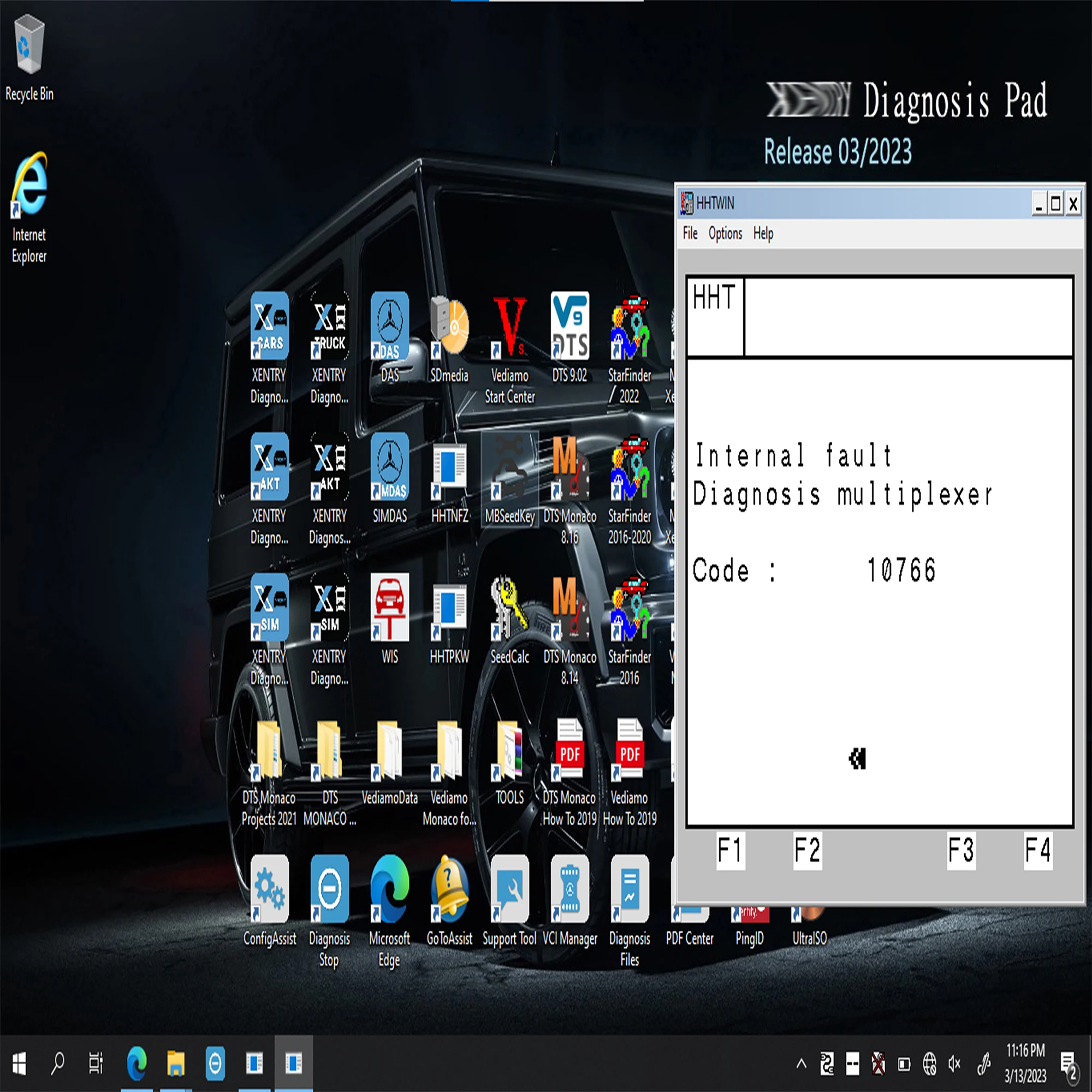Select the PingID desktop shortcut
This screenshot has width=1092, height=1092.
coord(750,927)
